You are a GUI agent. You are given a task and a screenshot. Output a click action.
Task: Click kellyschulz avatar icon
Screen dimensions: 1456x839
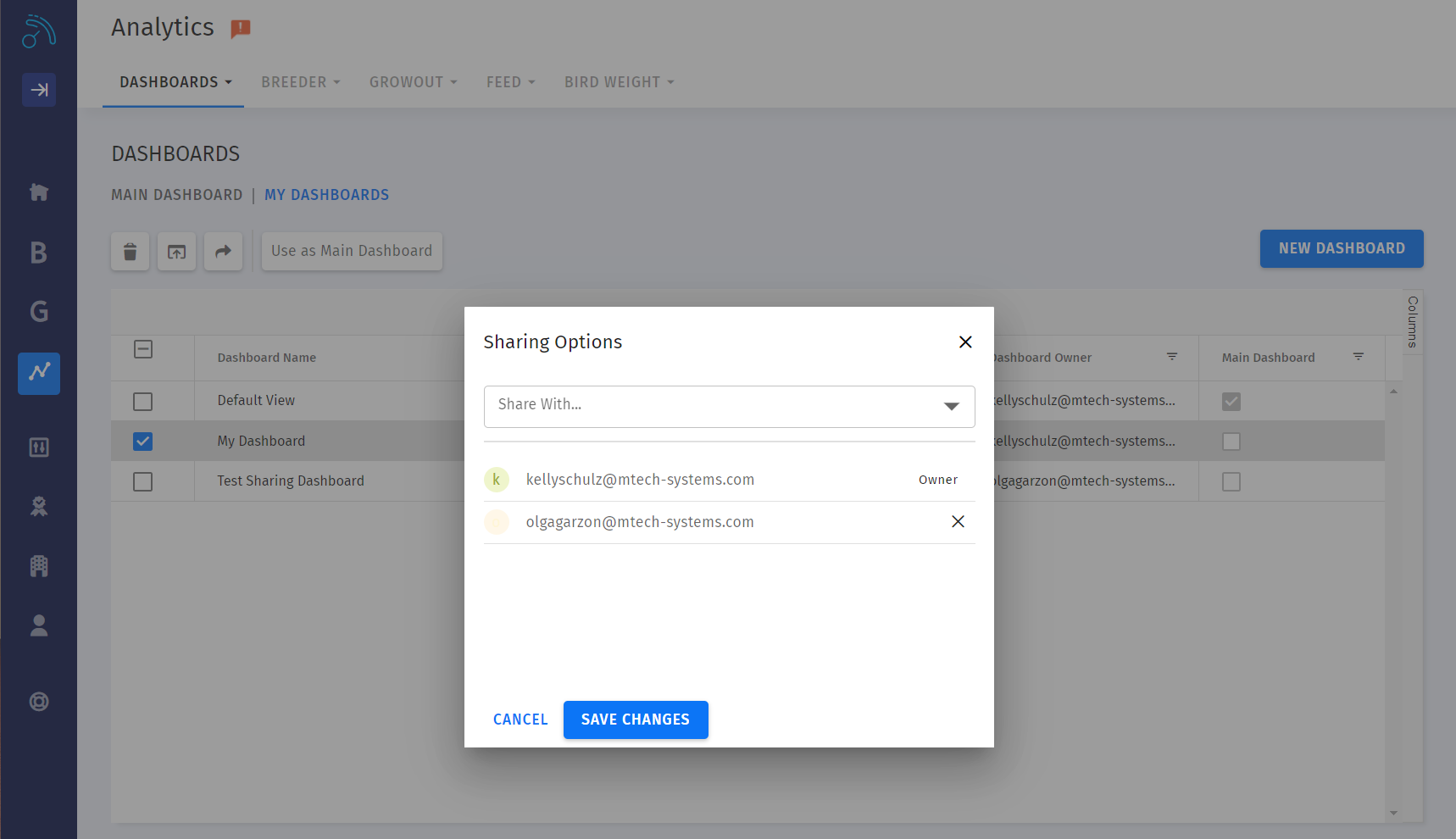pos(497,480)
